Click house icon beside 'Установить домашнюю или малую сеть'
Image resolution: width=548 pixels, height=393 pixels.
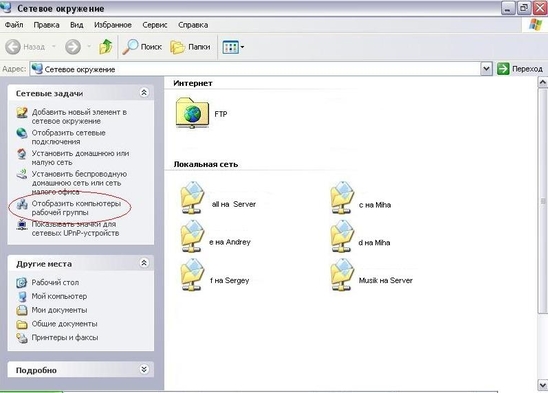click(22, 154)
